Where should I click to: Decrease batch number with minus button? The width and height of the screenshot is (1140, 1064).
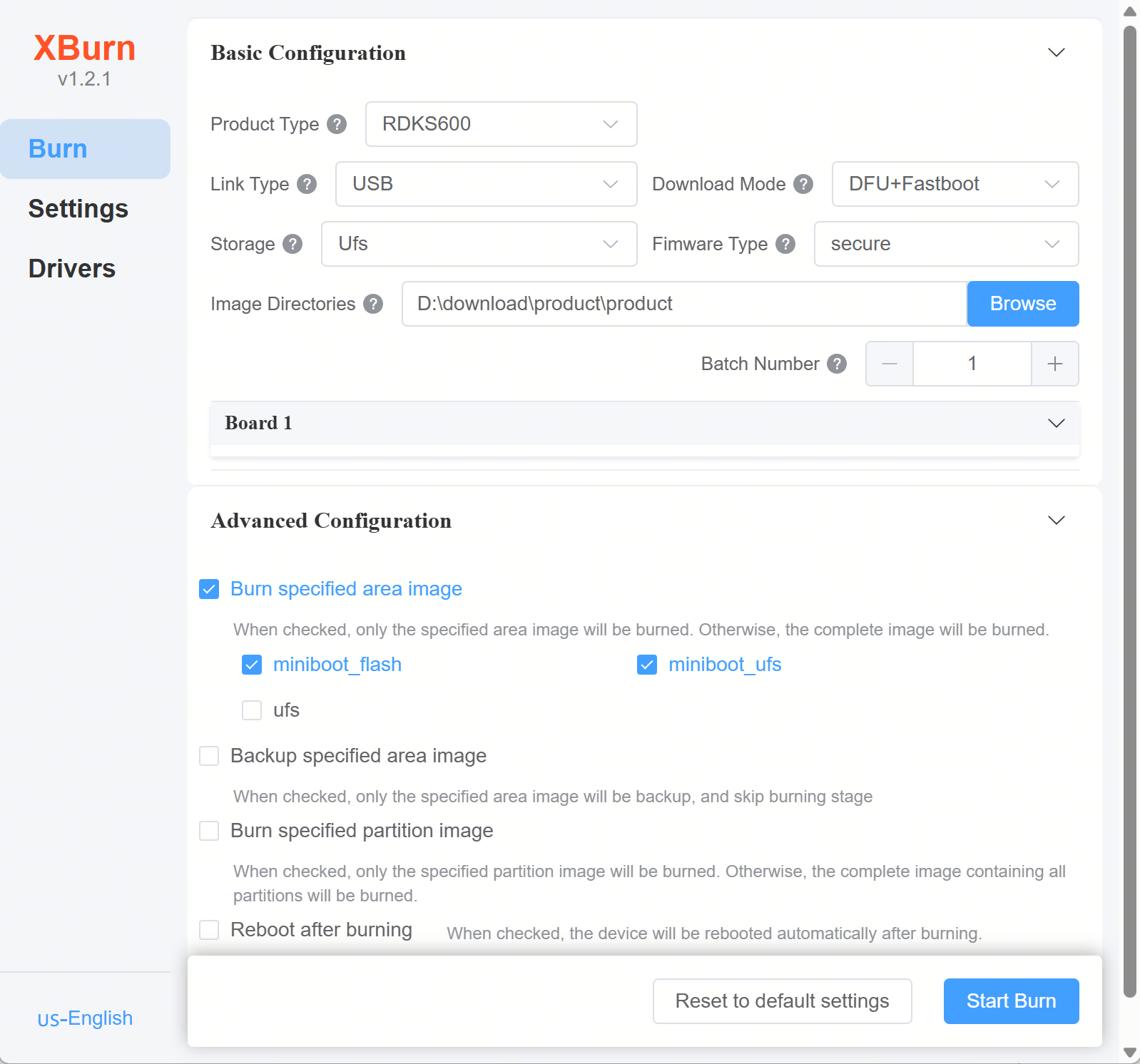[x=890, y=364]
